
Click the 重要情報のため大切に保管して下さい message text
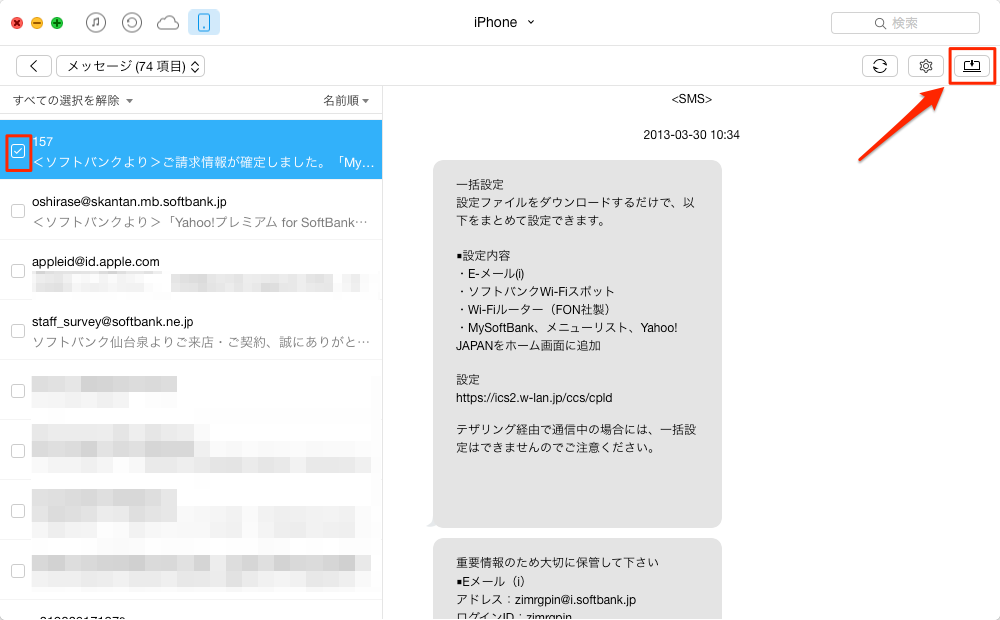tap(557, 563)
